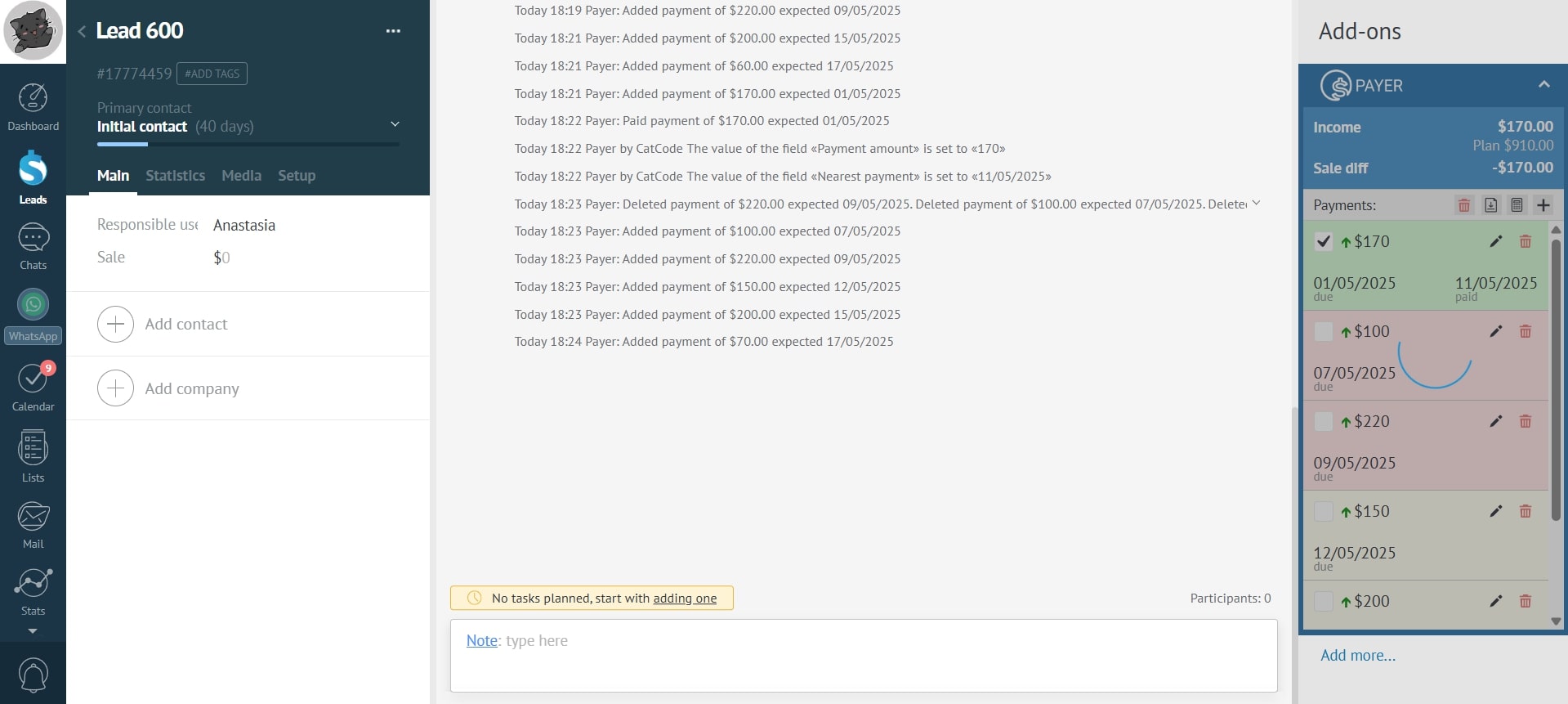The height and width of the screenshot is (704, 1568).
Task: Mark the $100 payment as paid
Action: [1324, 331]
